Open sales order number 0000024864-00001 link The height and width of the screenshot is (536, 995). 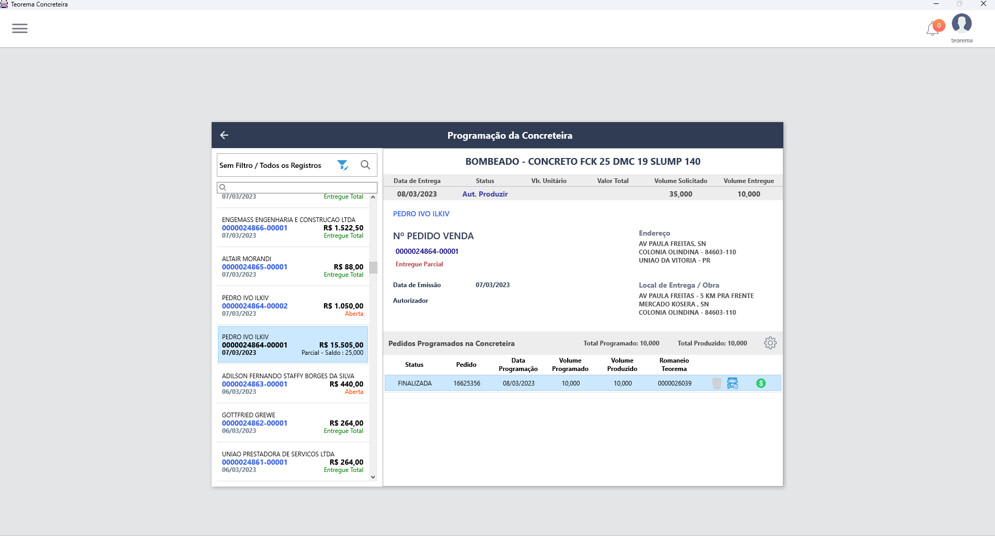[x=426, y=251]
